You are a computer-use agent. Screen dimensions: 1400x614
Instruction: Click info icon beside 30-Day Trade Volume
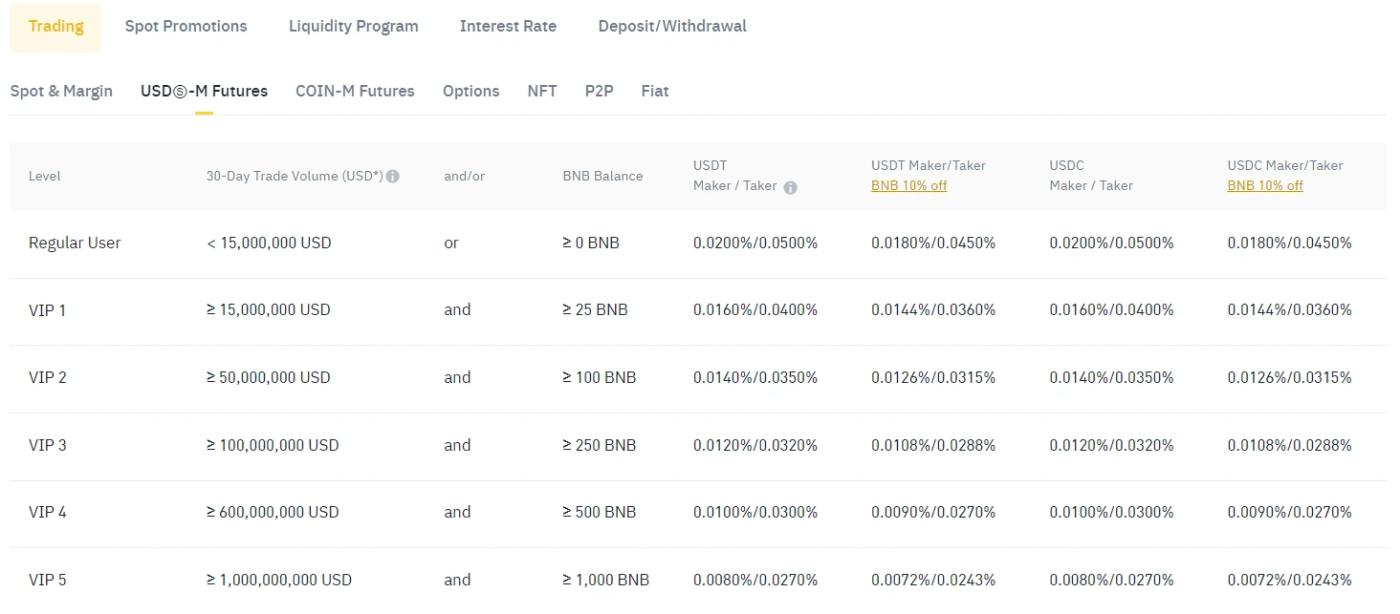(x=393, y=176)
